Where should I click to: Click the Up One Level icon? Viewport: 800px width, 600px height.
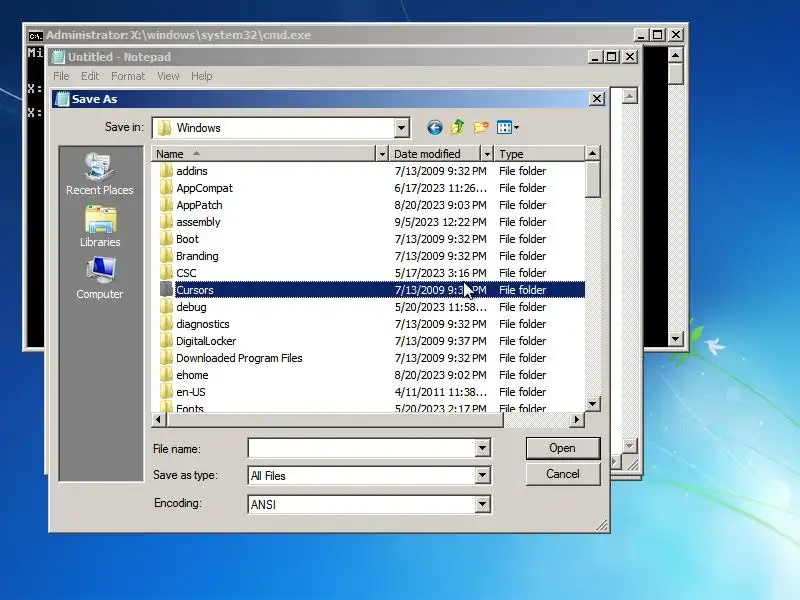458,127
